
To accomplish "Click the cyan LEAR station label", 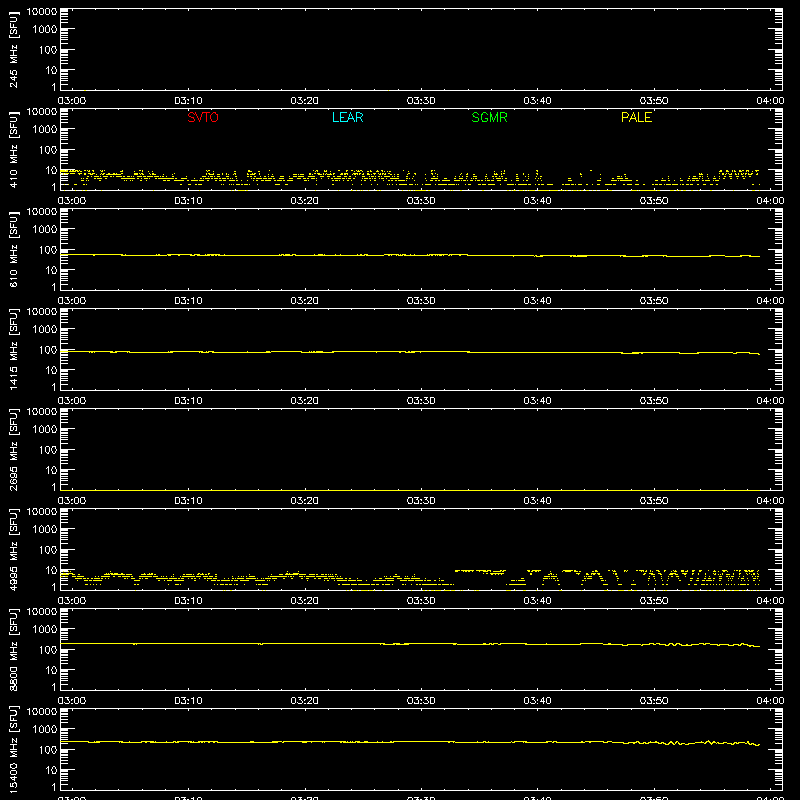I will 347,117.
